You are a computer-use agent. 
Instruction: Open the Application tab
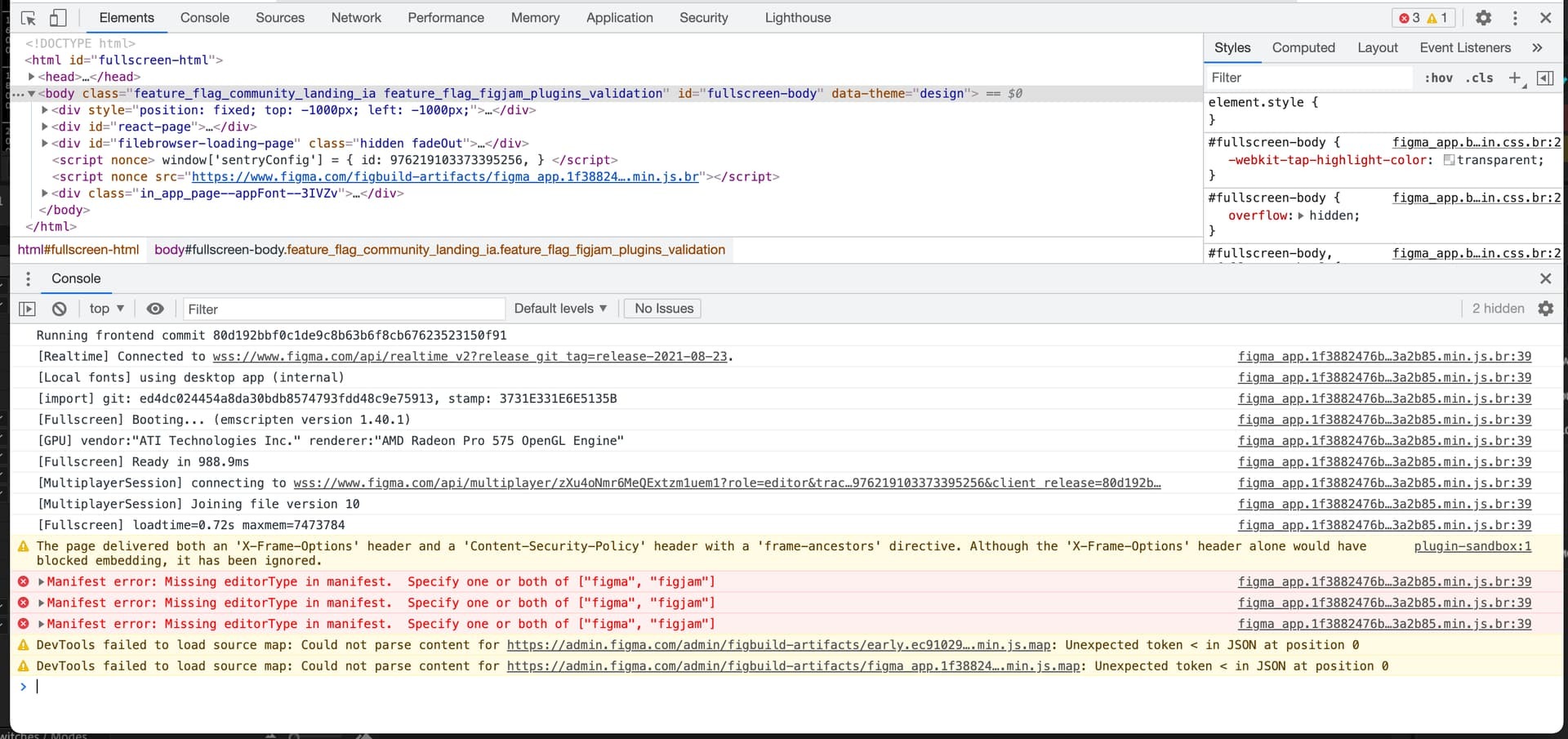pyautogui.click(x=620, y=18)
